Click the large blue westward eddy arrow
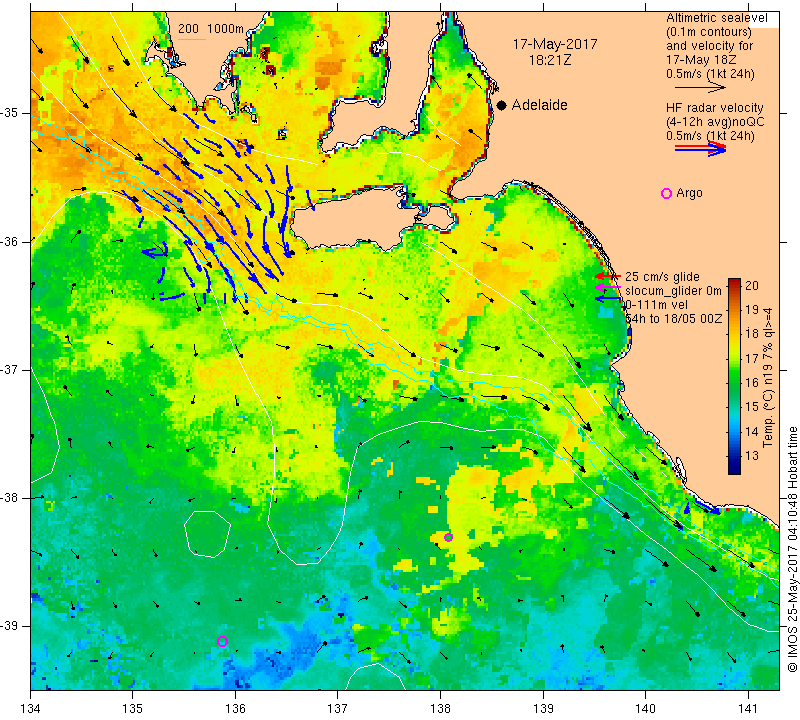Viewport: 800px width, 720px height. (x=154, y=251)
